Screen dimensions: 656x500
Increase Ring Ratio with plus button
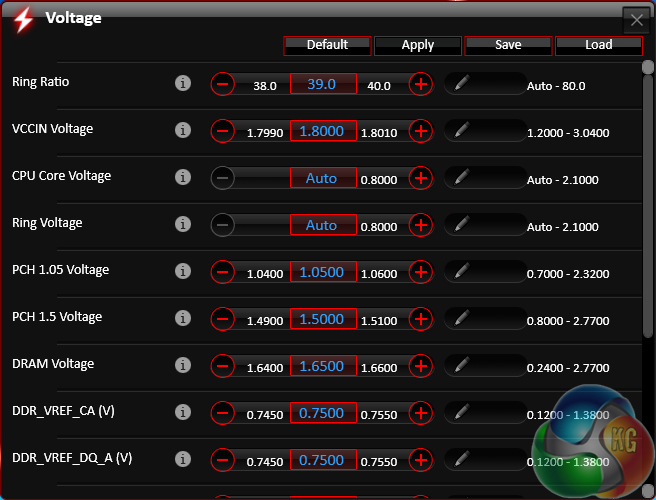click(x=421, y=84)
